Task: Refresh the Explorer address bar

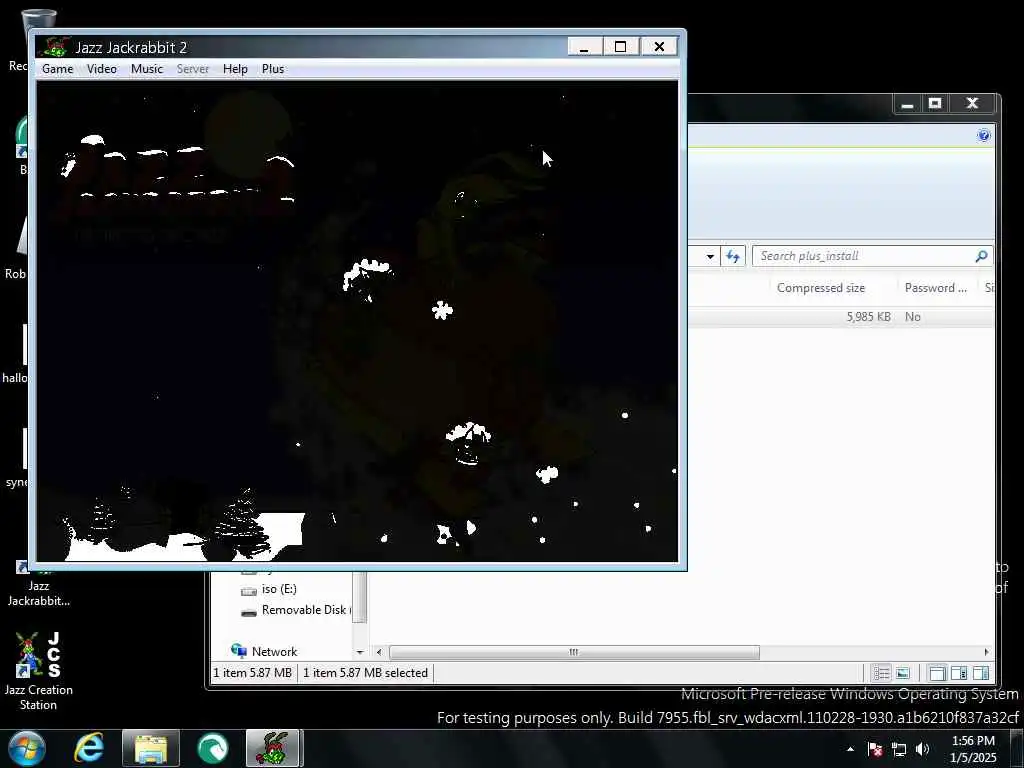Action: pos(733,256)
